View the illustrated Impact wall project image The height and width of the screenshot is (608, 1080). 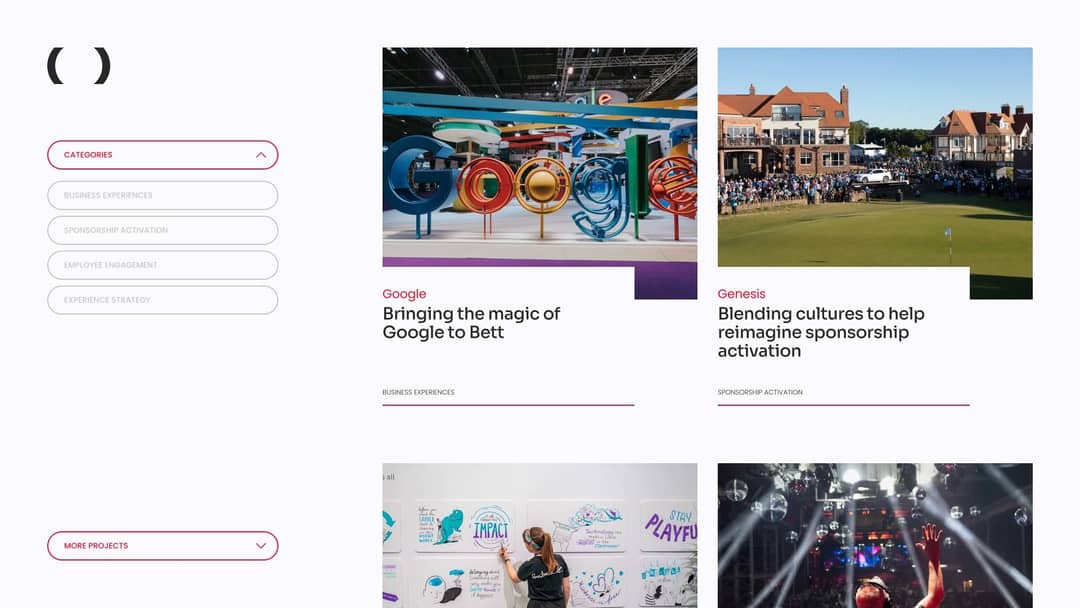click(x=539, y=535)
